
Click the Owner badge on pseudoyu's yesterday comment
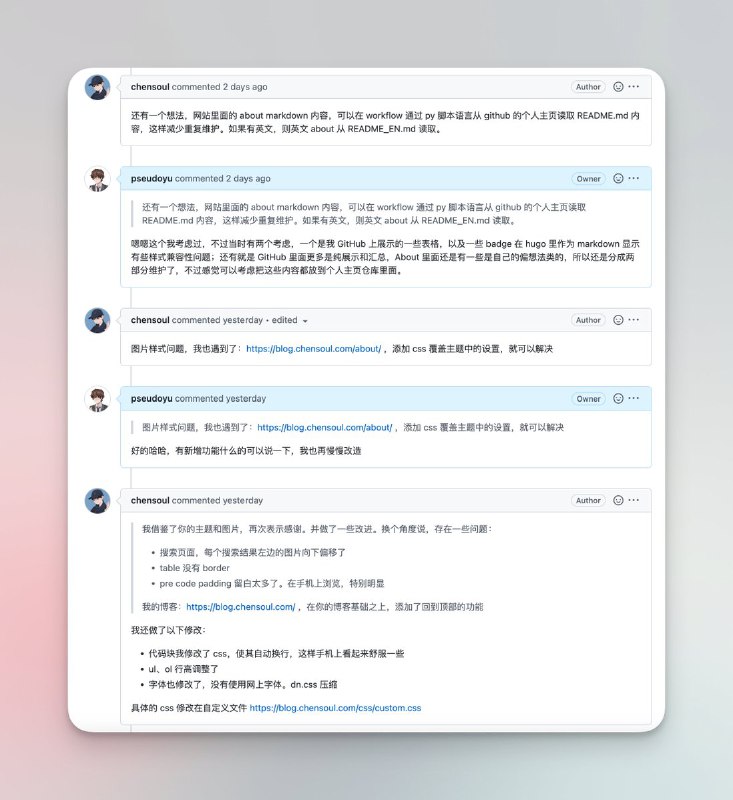coord(588,399)
